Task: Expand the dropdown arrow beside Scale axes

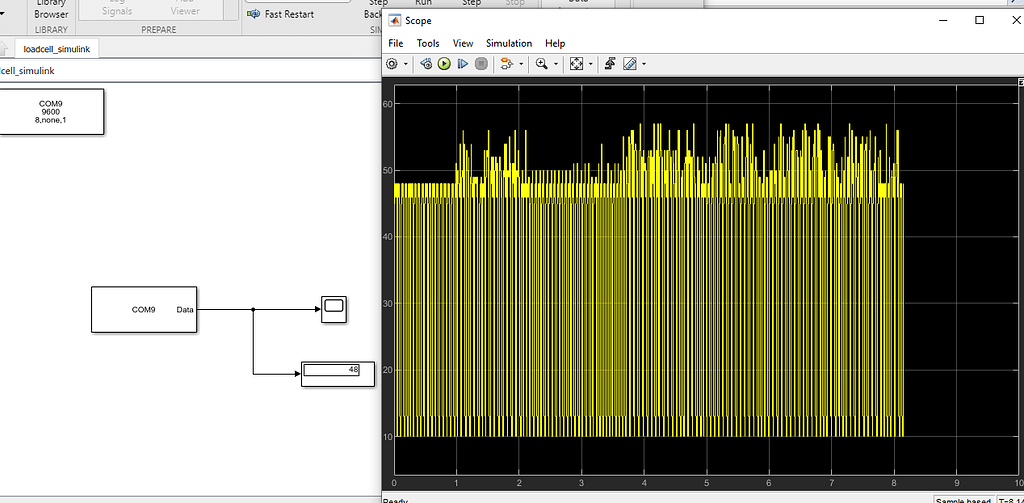Action: 591,64
